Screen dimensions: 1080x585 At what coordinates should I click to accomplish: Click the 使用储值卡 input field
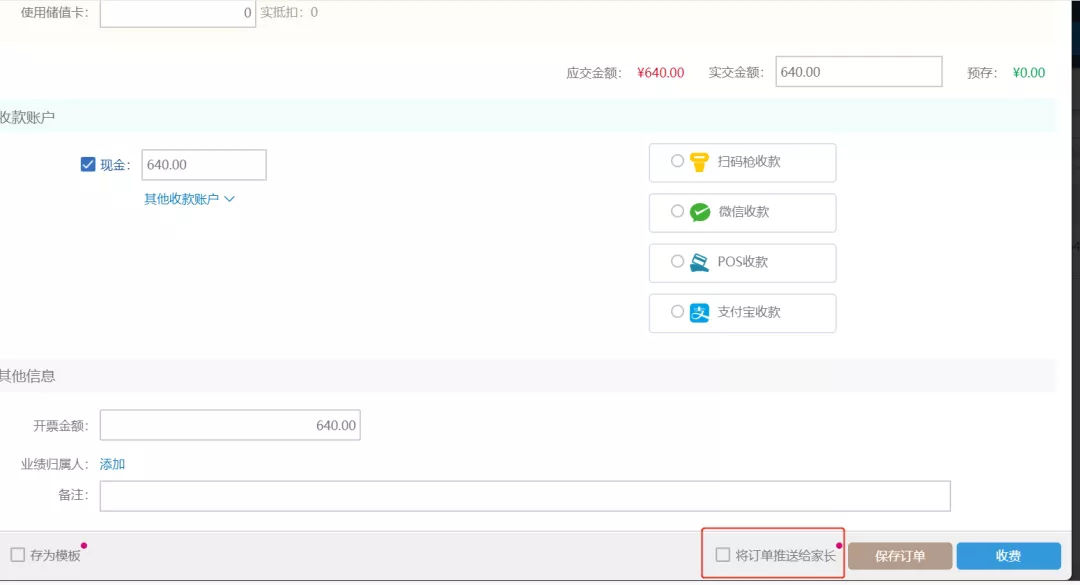click(178, 13)
